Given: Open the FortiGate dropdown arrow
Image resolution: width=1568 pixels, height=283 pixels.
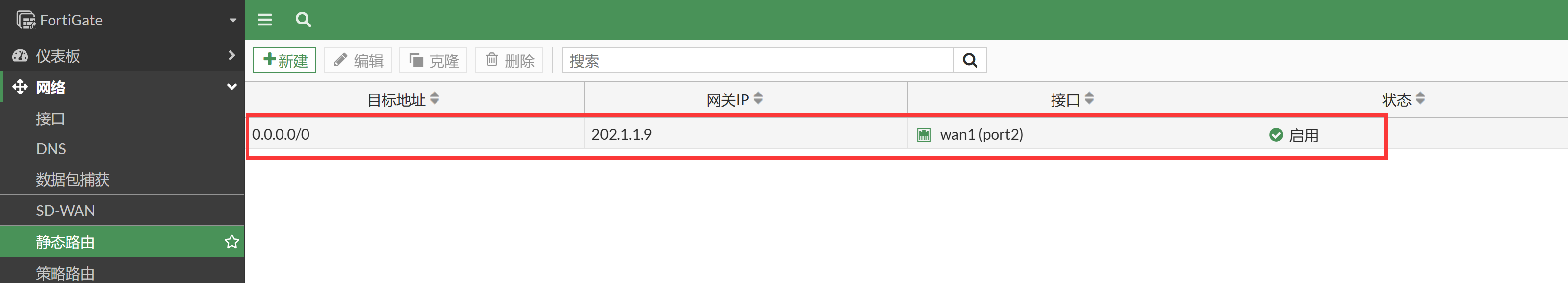Looking at the screenshot, I should pyautogui.click(x=232, y=20).
